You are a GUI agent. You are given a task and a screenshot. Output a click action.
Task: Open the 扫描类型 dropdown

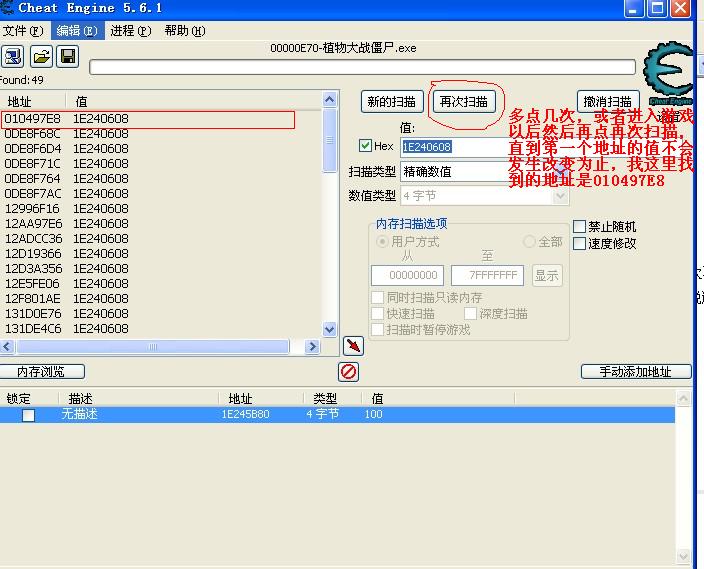[560, 172]
